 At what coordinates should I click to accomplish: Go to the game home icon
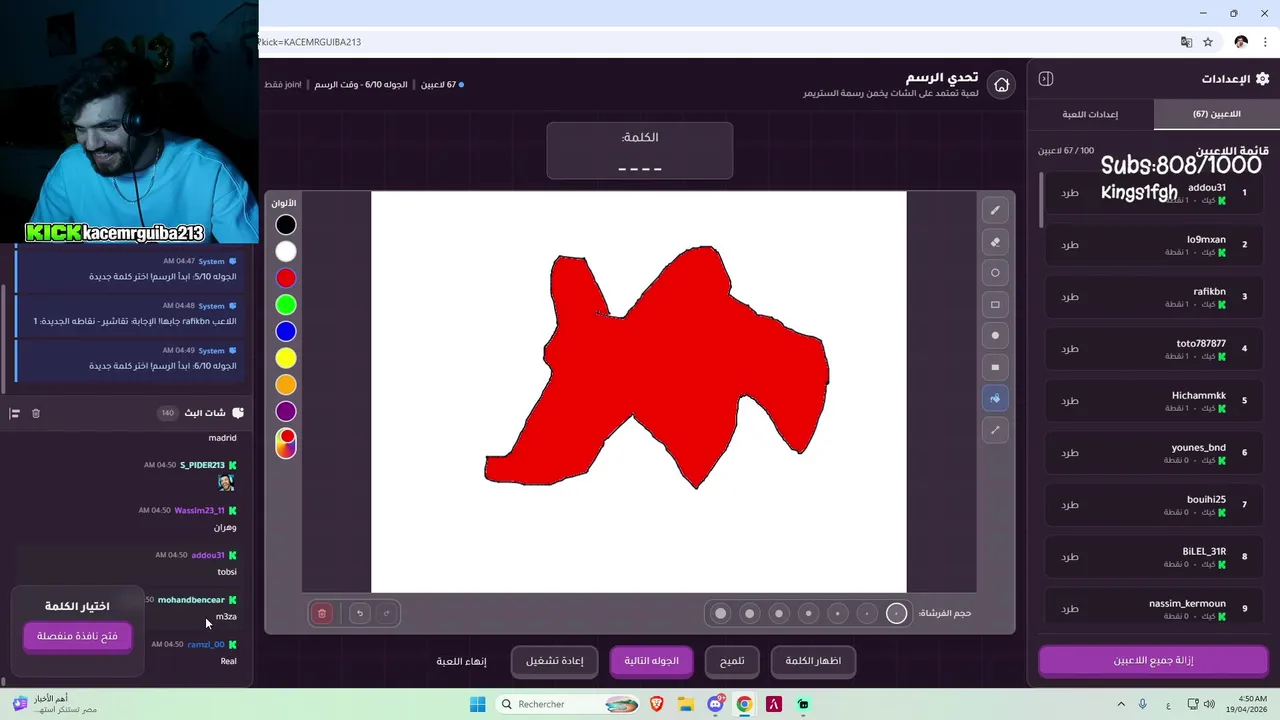[1001, 85]
